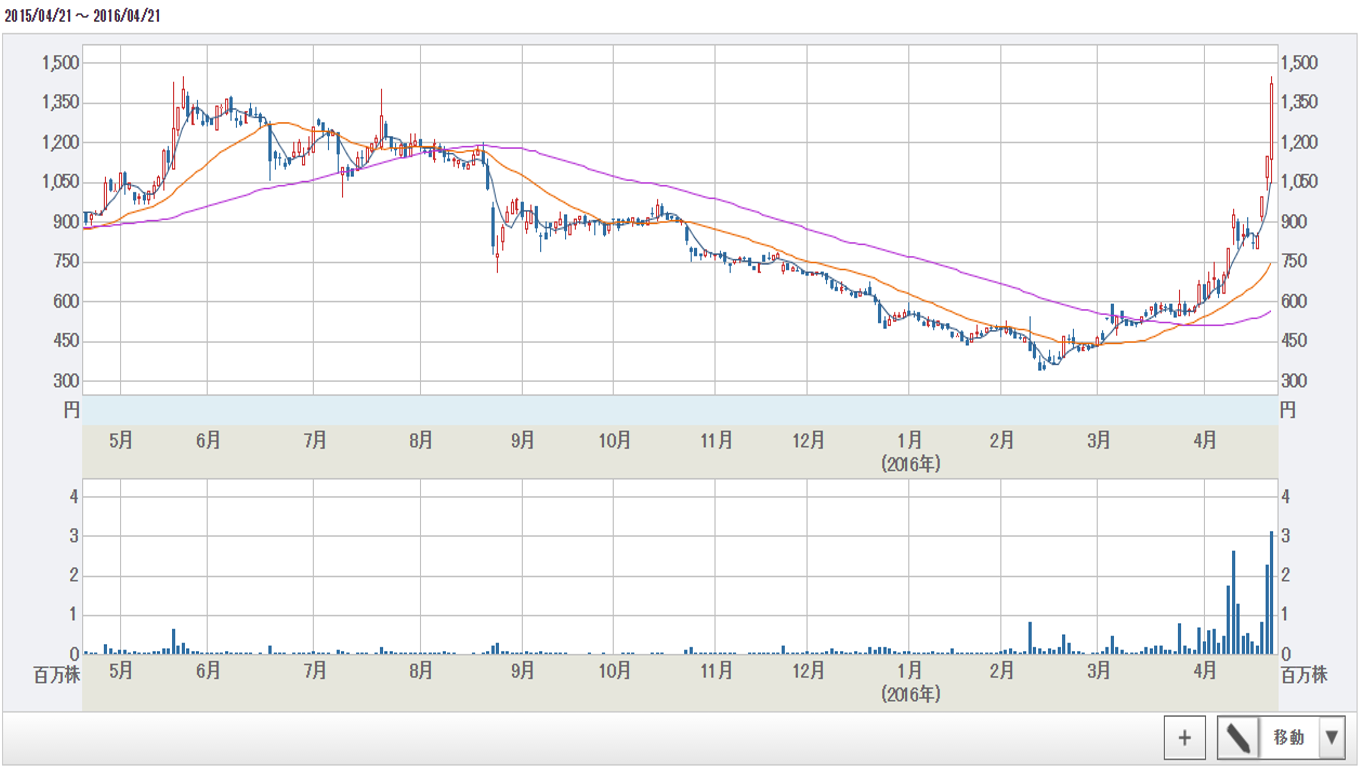Image resolution: width=1363 pixels, height=768 pixels.
Task: Select the pencil drawing tool
Action: 1238,738
